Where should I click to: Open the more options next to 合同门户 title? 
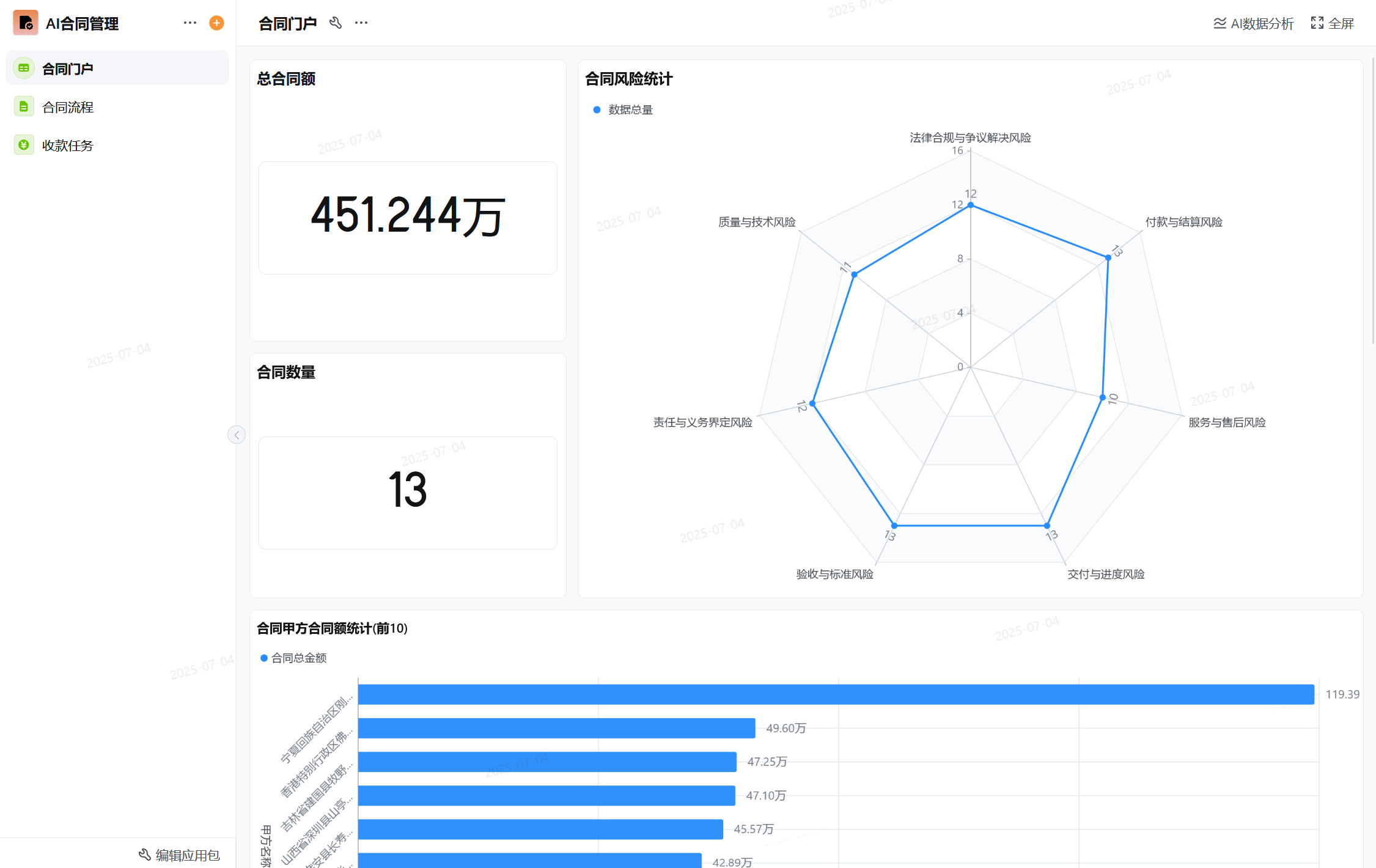[x=361, y=23]
